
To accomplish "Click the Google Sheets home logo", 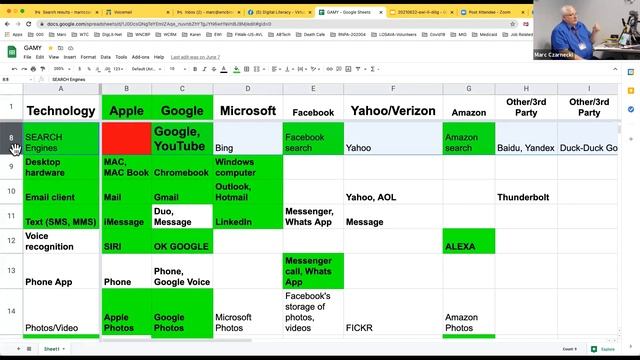I will [12, 52].
